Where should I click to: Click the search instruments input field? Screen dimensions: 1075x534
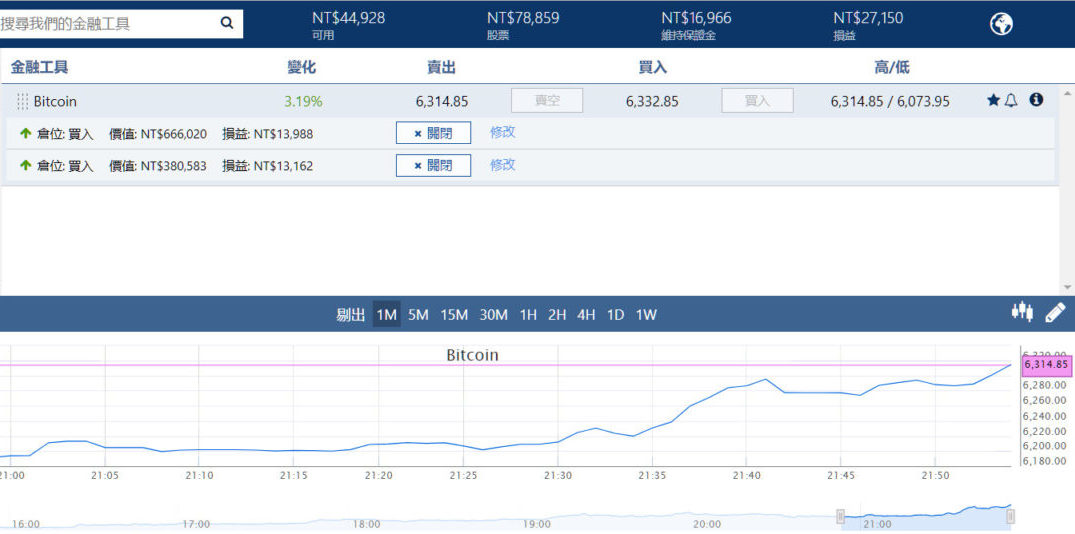click(x=108, y=24)
